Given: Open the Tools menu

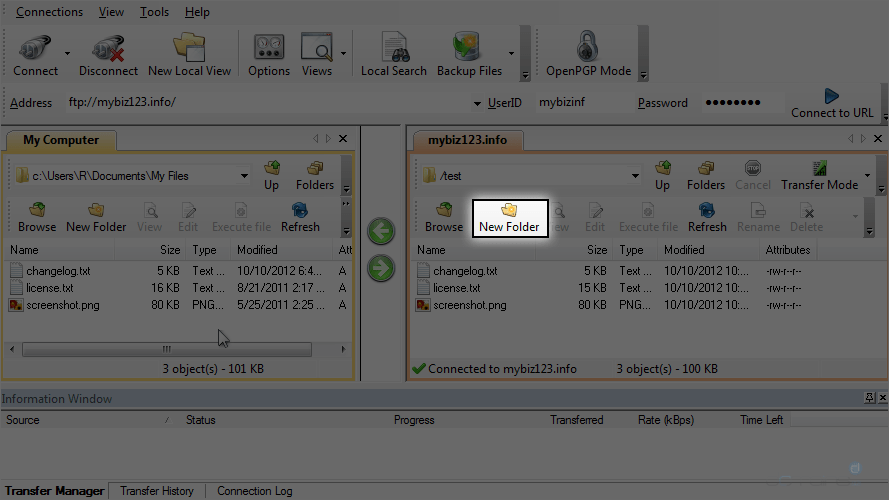Looking at the screenshot, I should (x=154, y=12).
